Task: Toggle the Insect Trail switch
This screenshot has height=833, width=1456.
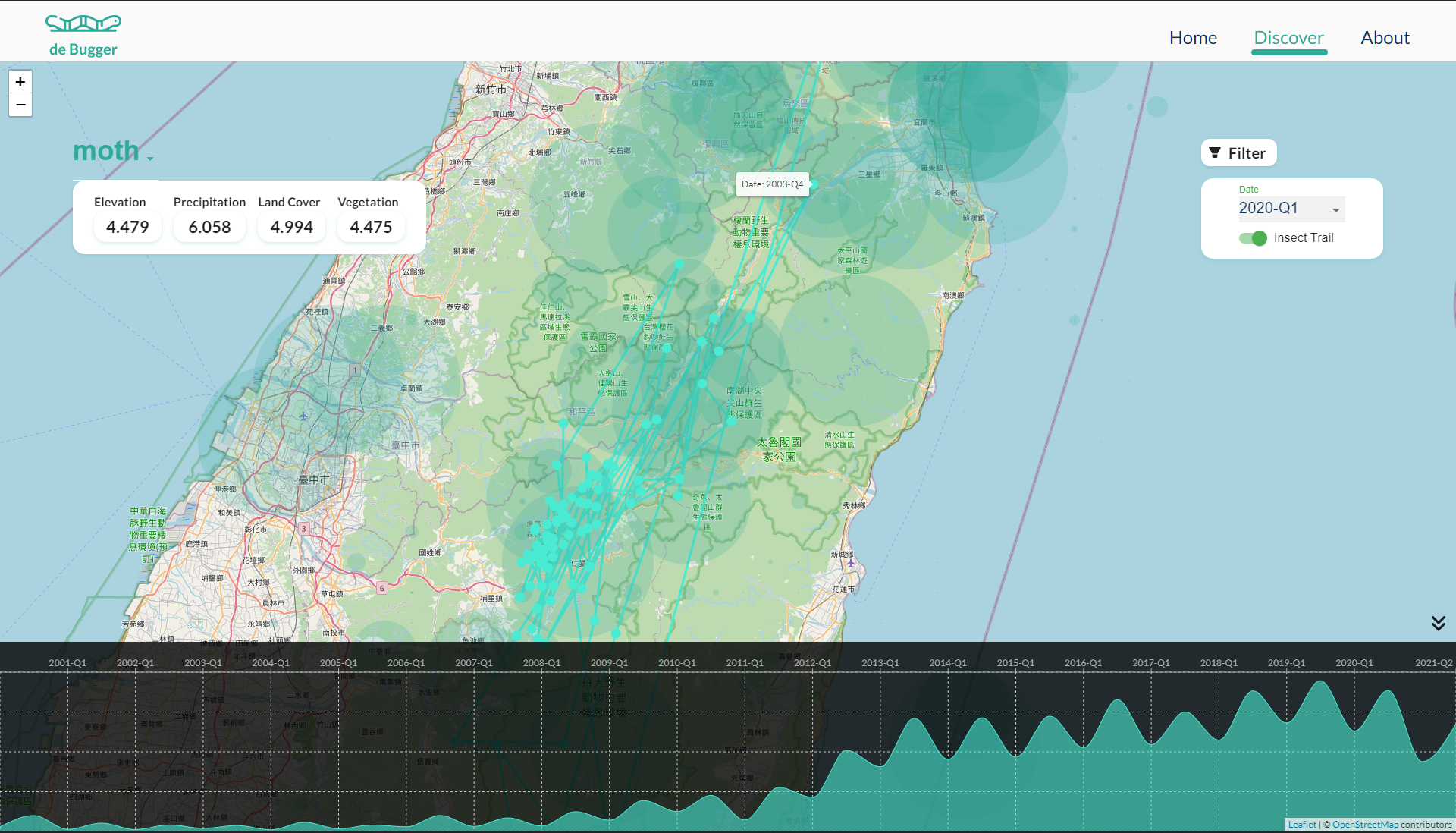Action: [x=1253, y=238]
